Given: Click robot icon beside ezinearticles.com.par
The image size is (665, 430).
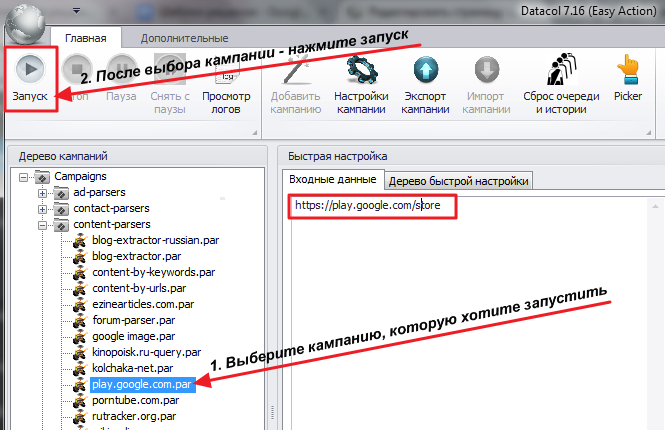Looking at the screenshot, I should tap(80, 304).
